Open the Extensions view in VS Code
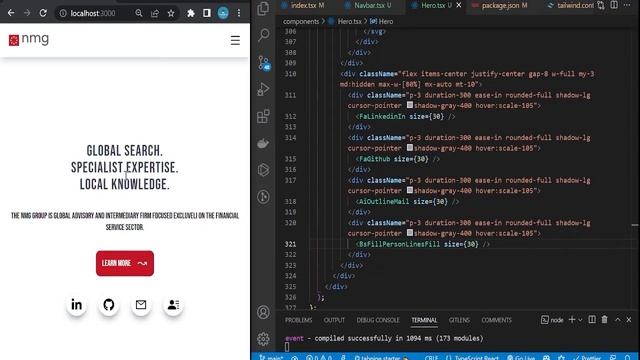 [263, 116]
